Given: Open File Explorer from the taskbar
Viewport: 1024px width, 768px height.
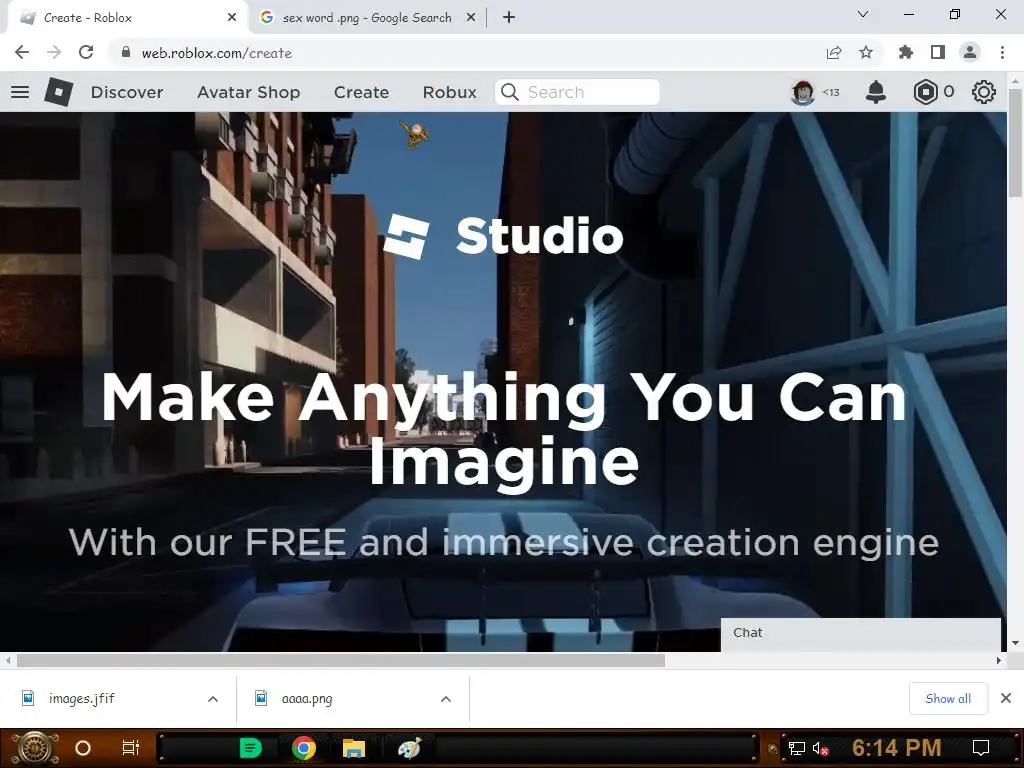Looking at the screenshot, I should pyautogui.click(x=354, y=748).
